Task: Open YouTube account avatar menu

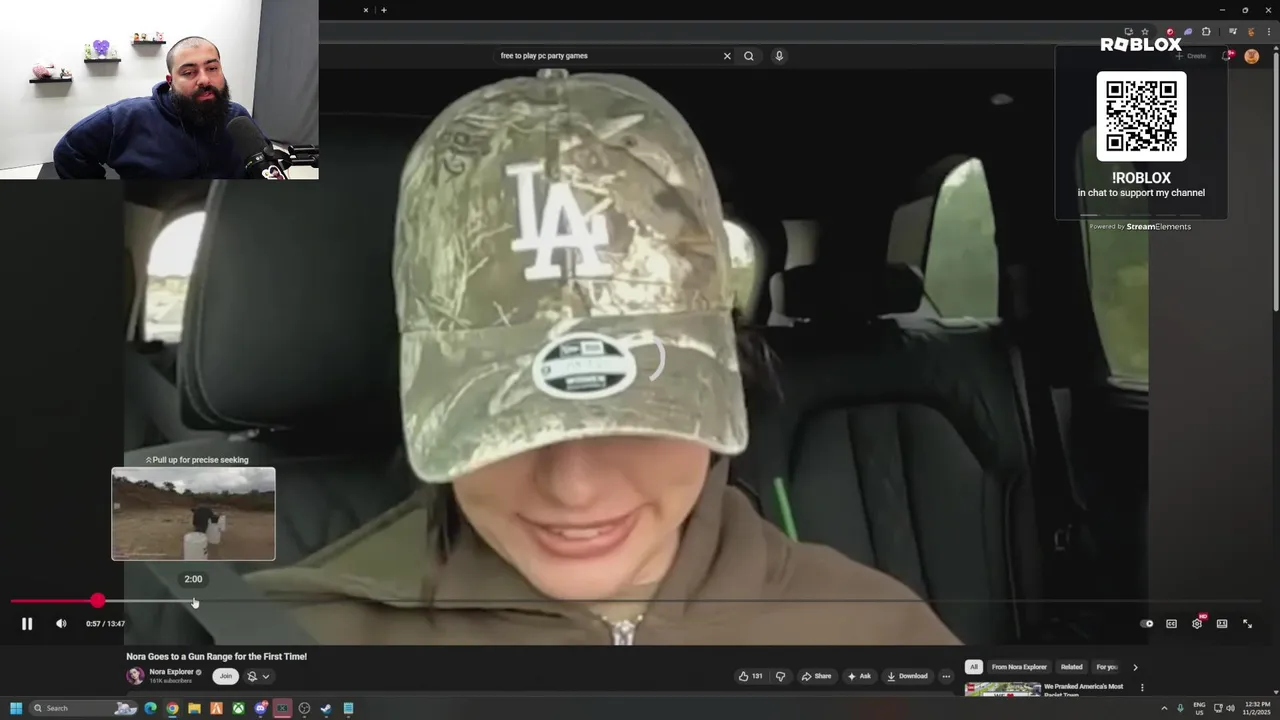Action: [1251, 56]
